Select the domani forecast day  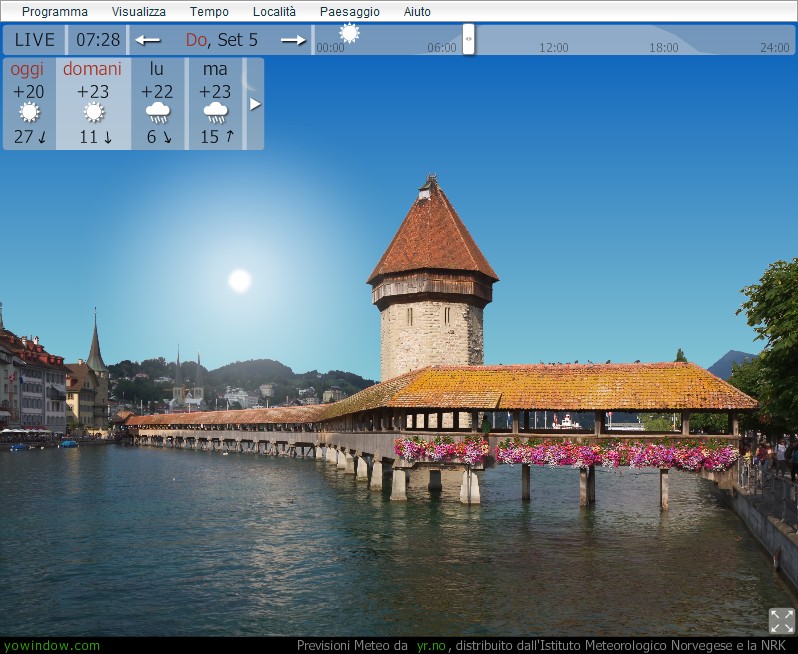click(x=93, y=104)
